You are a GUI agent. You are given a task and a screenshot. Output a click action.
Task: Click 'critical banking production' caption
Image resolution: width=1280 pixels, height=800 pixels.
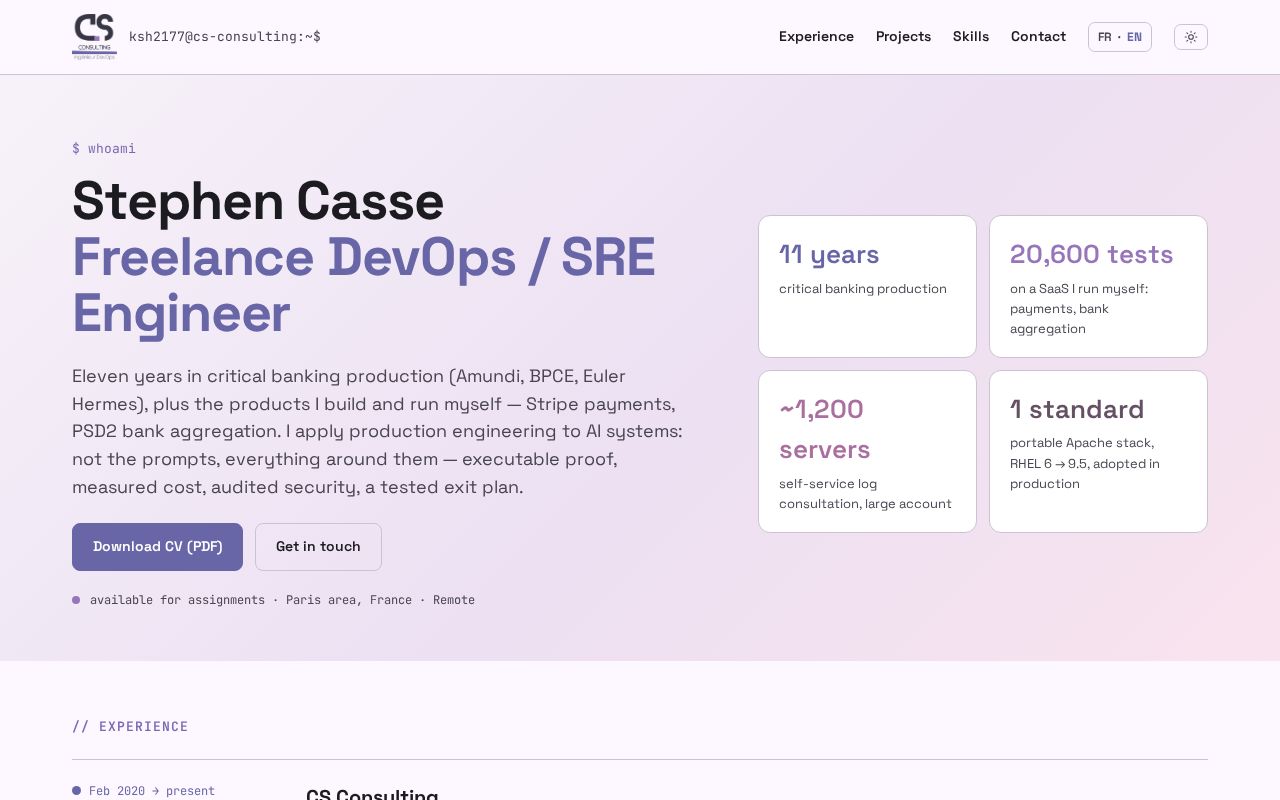coord(863,289)
